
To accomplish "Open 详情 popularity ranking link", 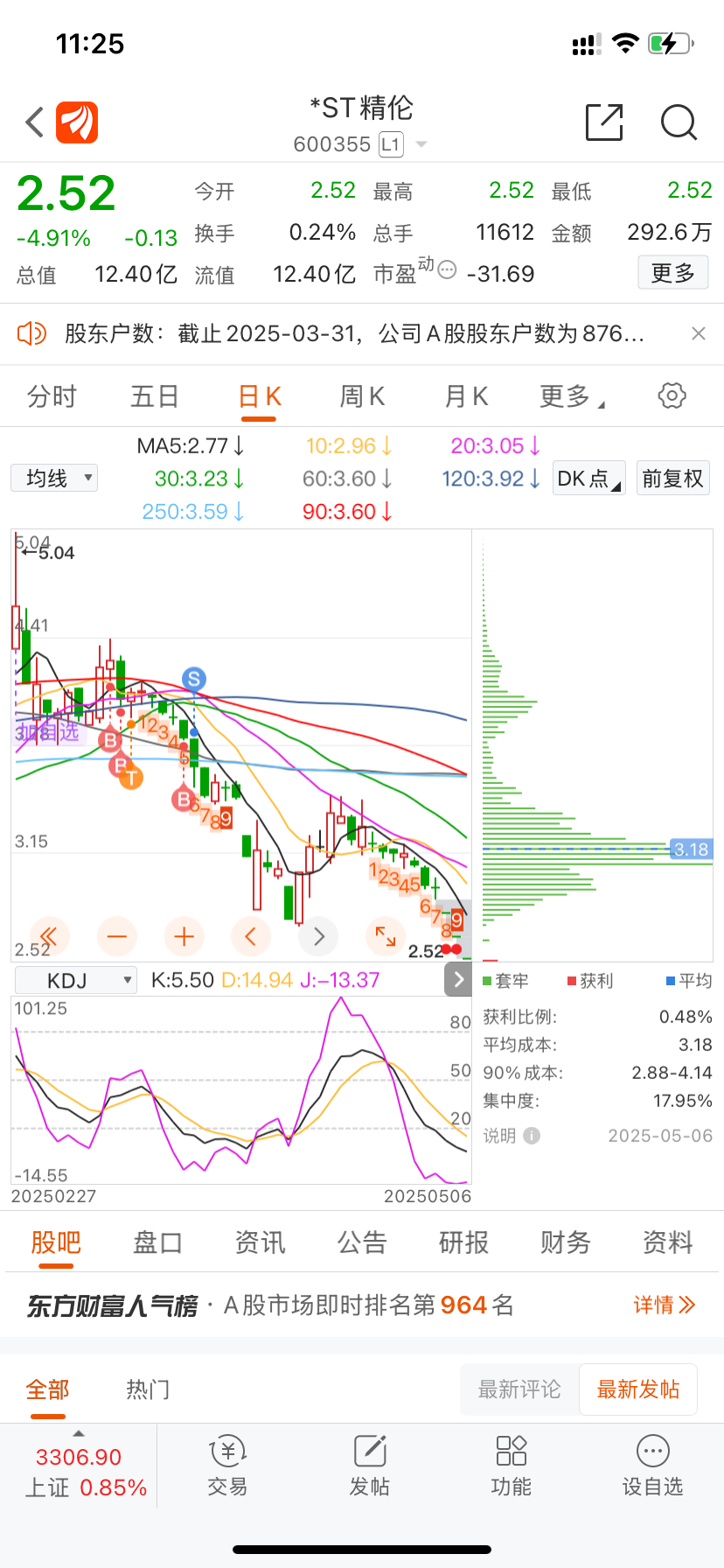I will 665,1305.
